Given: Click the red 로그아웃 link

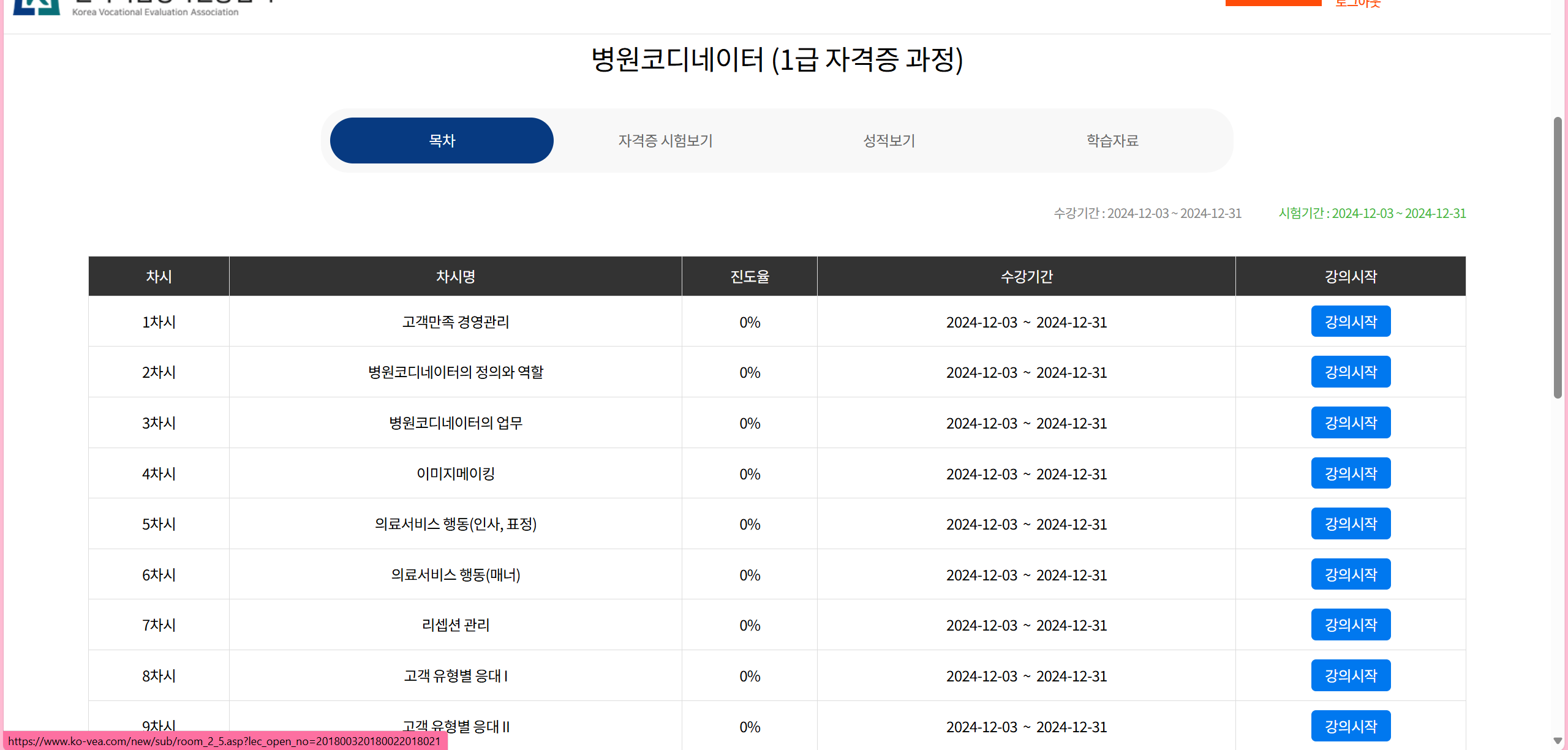Looking at the screenshot, I should pos(1358,4).
